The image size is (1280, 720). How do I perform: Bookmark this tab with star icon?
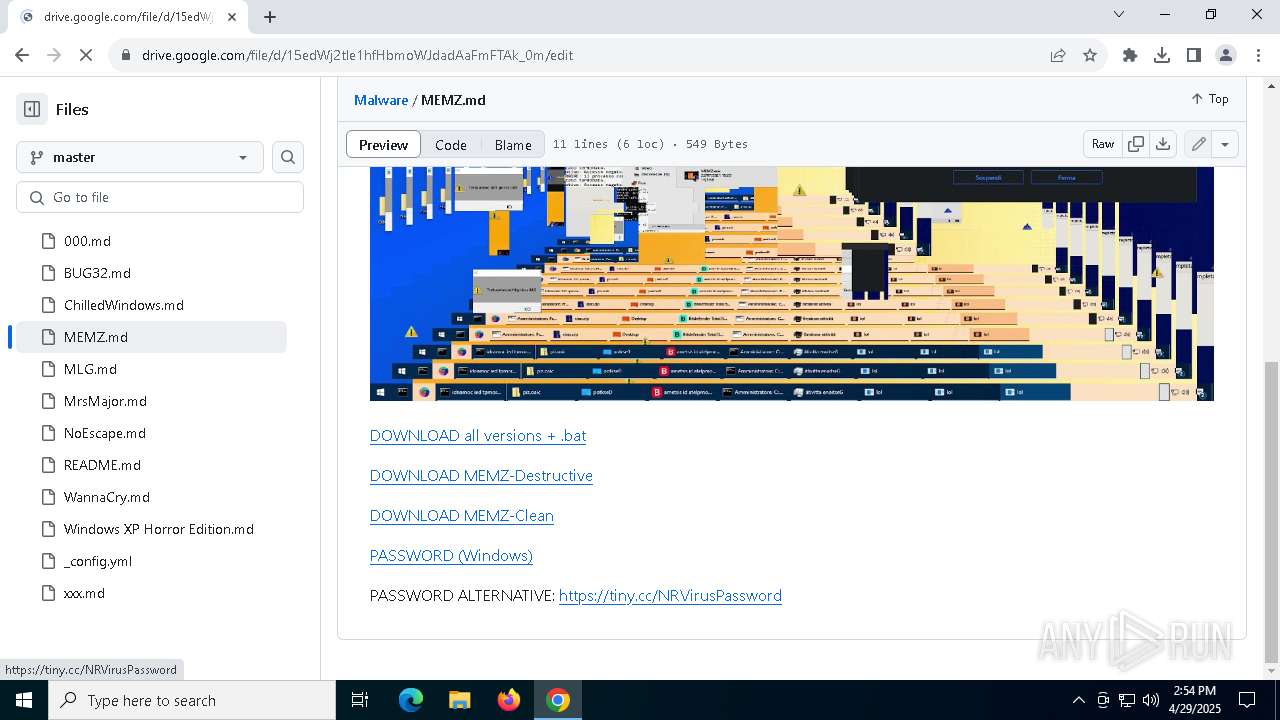(1090, 55)
